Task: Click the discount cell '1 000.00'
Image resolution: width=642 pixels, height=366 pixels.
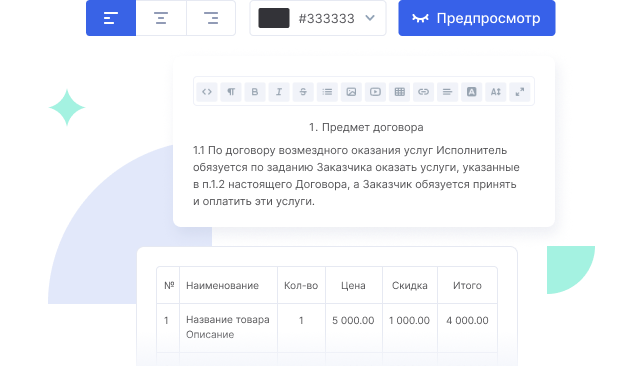Action: click(x=409, y=320)
